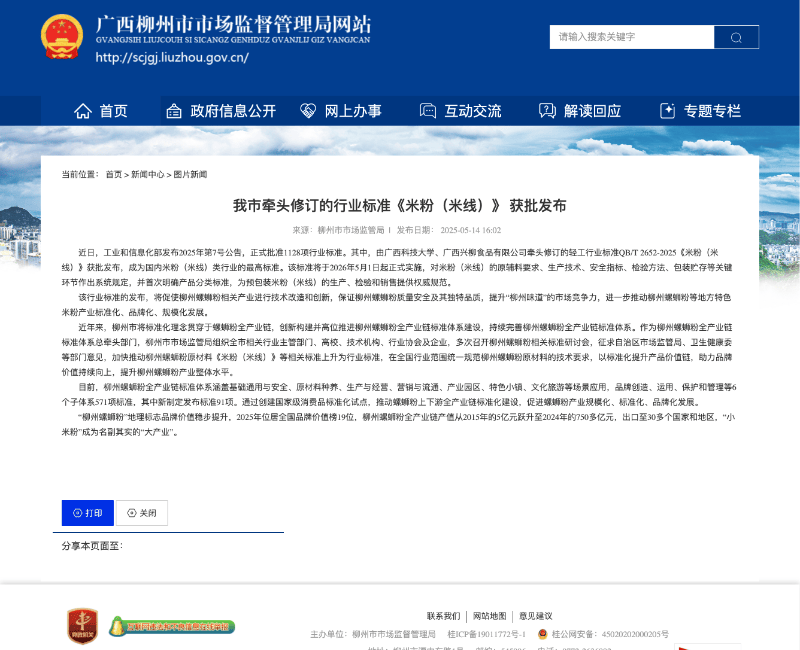Click the site URL text scjgj.liuzhou.gov.cn
Viewport: 800px width, 650px height.
coord(172,57)
